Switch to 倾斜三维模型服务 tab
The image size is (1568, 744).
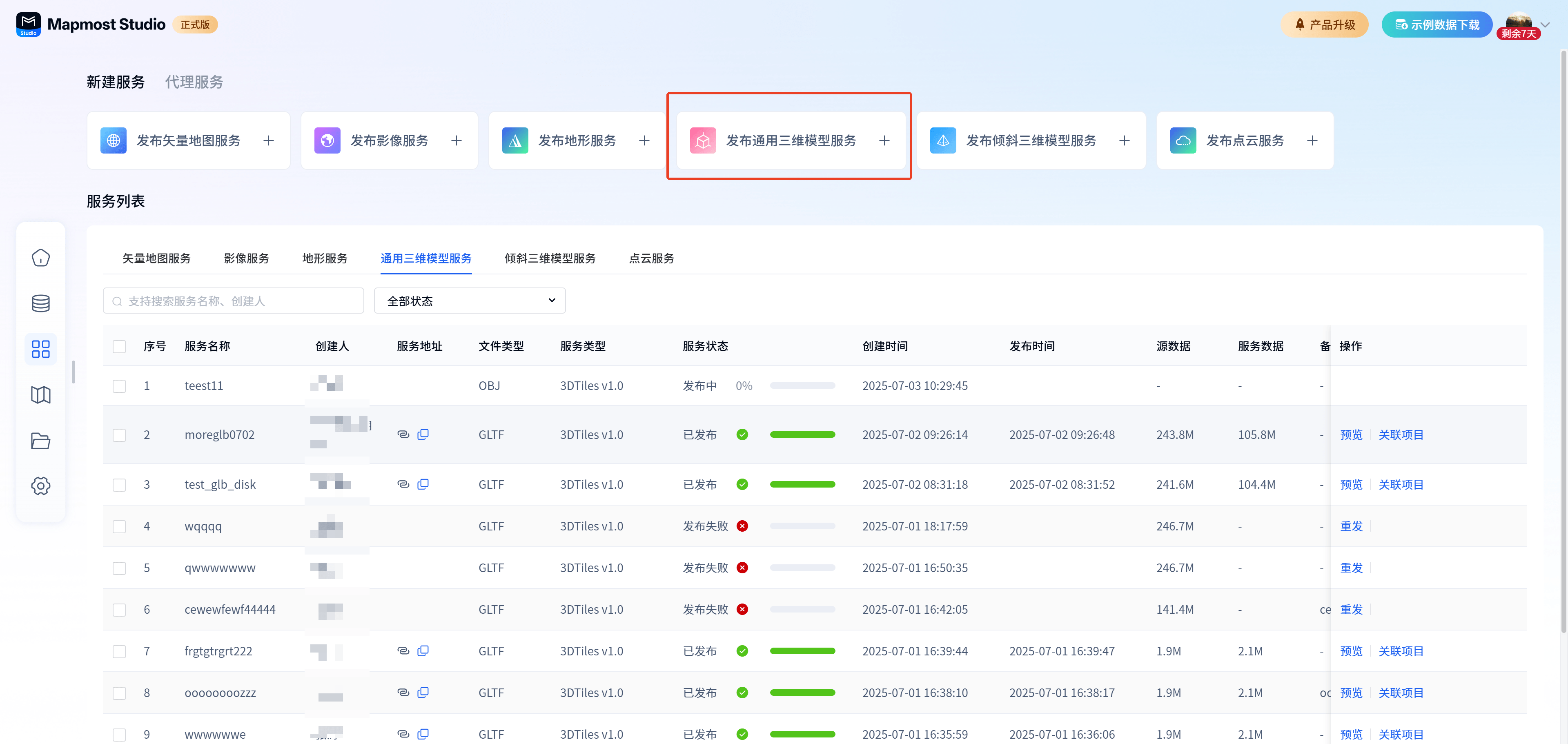[x=550, y=258]
